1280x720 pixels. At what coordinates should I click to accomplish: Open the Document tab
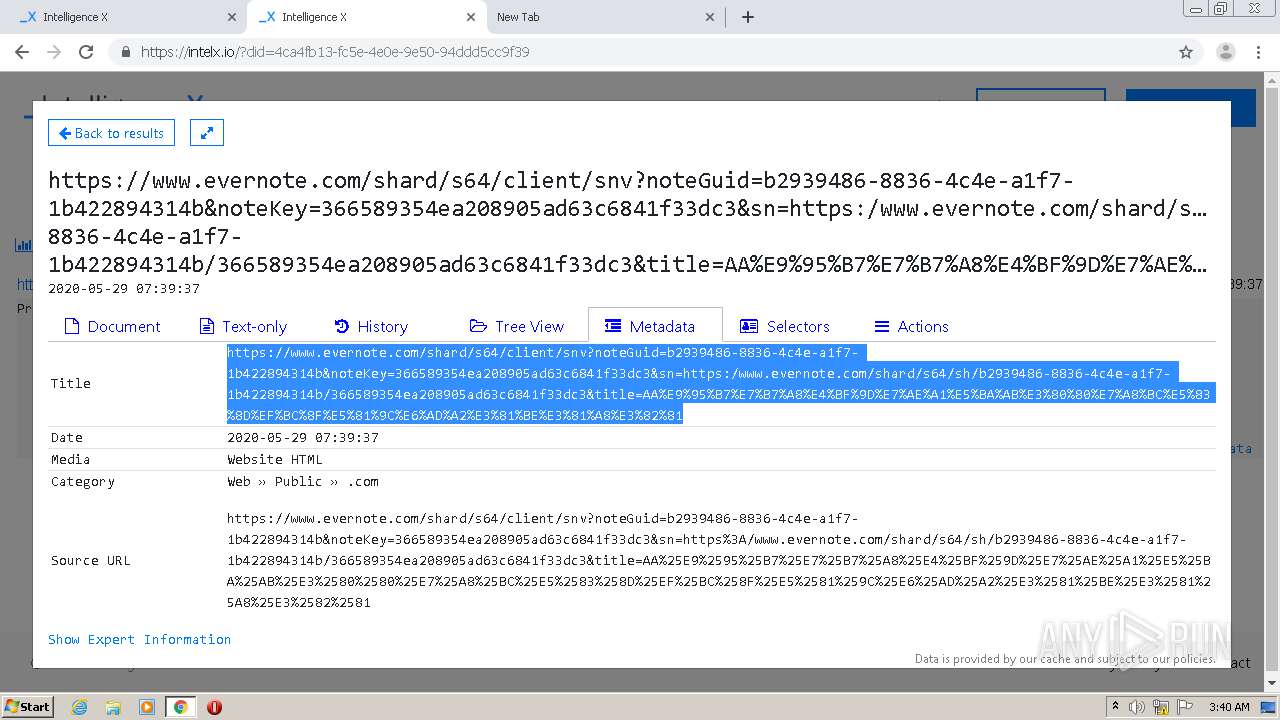(112, 326)
